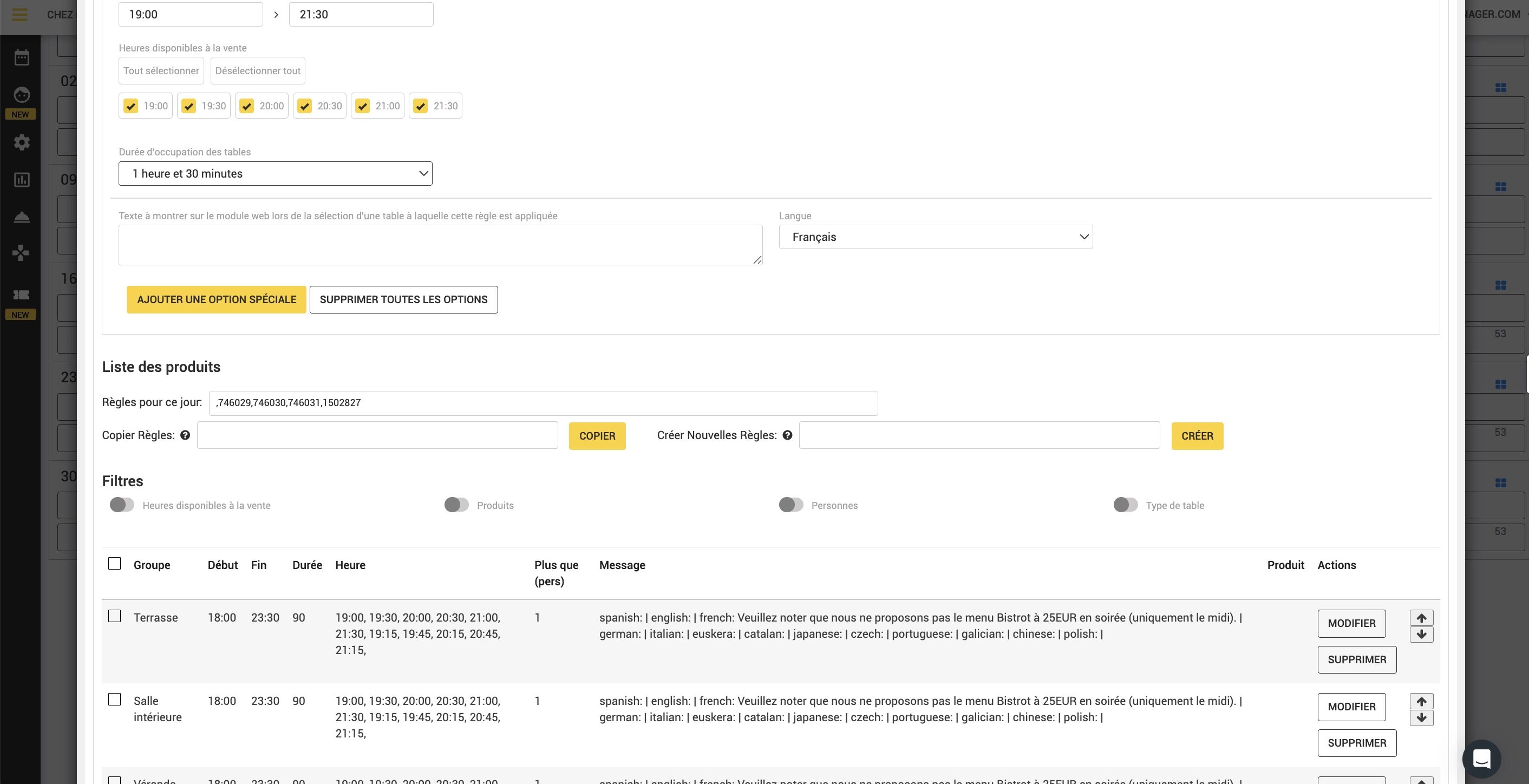Click the settings gear sidebar icon
Image resolution: width=1529 pixels, height=784 pixels.
pyautogui.click(x=22, y=142)
